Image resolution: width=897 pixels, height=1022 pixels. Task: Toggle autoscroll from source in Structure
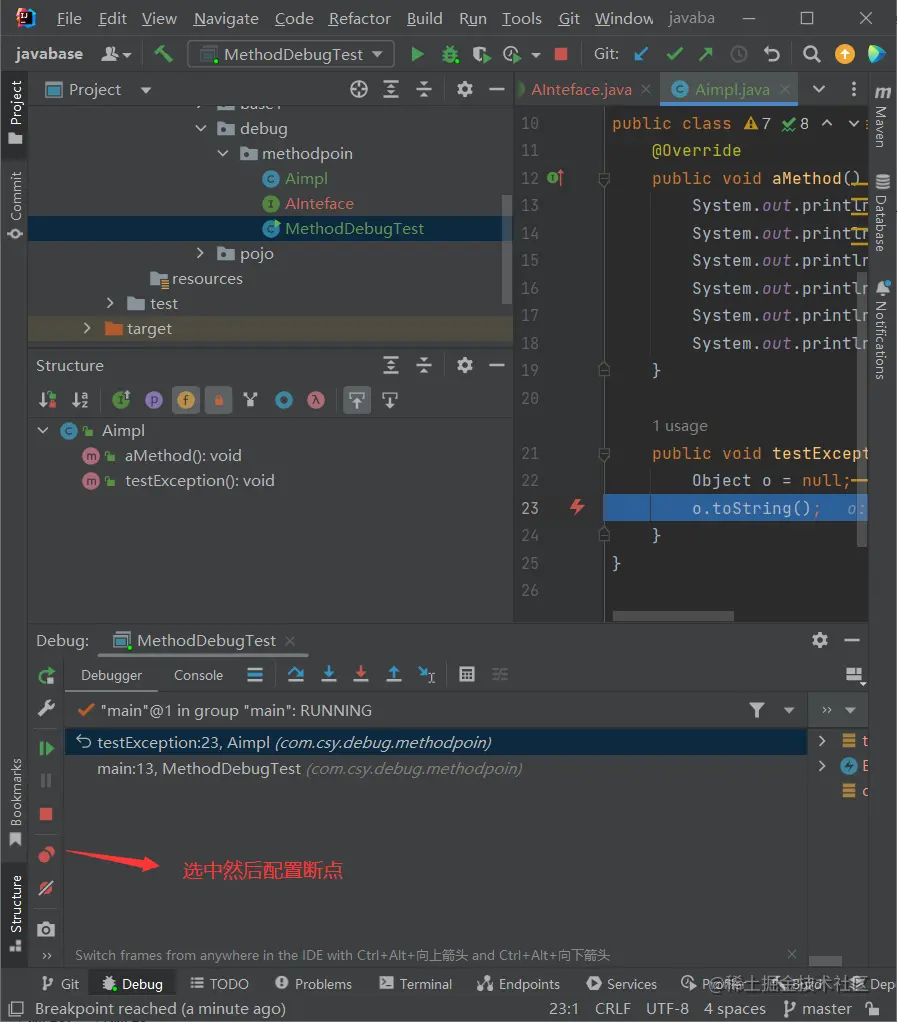[390, 400]
